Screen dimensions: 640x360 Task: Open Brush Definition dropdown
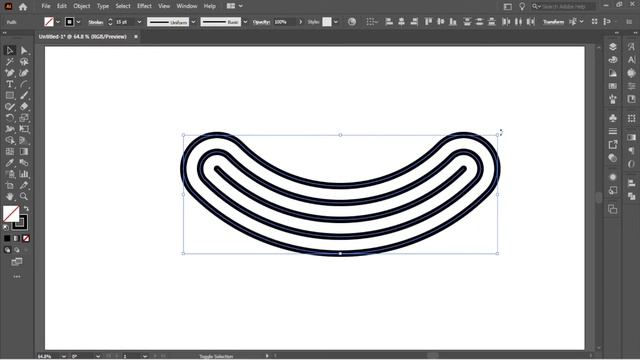245,22
